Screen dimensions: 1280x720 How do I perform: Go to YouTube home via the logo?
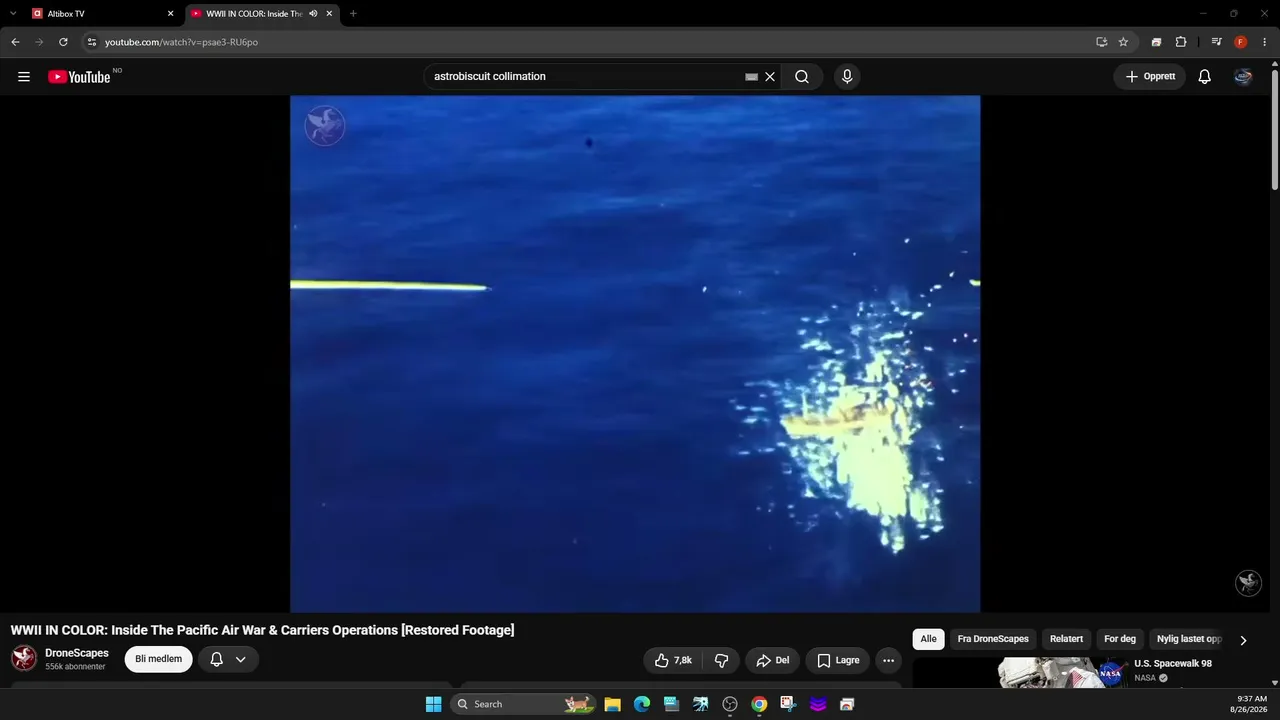coord(79,77)
